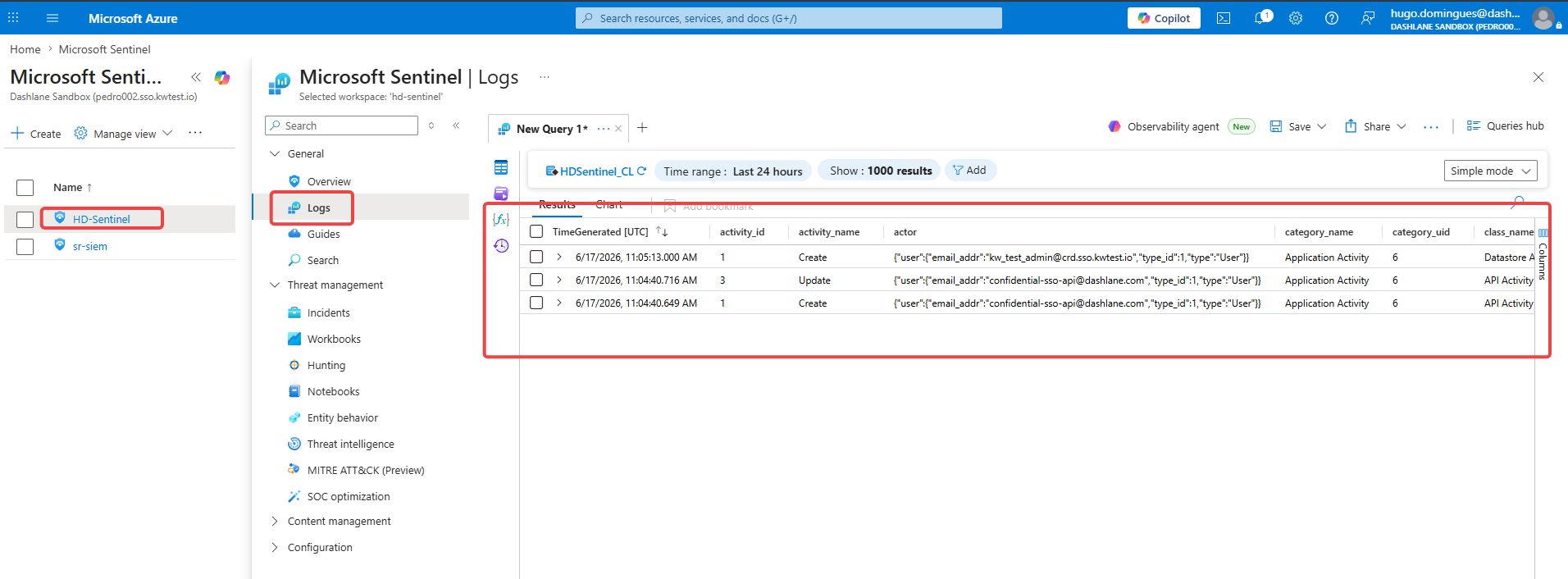Expand the Configuration section
This screenshot has height=579, width=1568.
[275, 548]
